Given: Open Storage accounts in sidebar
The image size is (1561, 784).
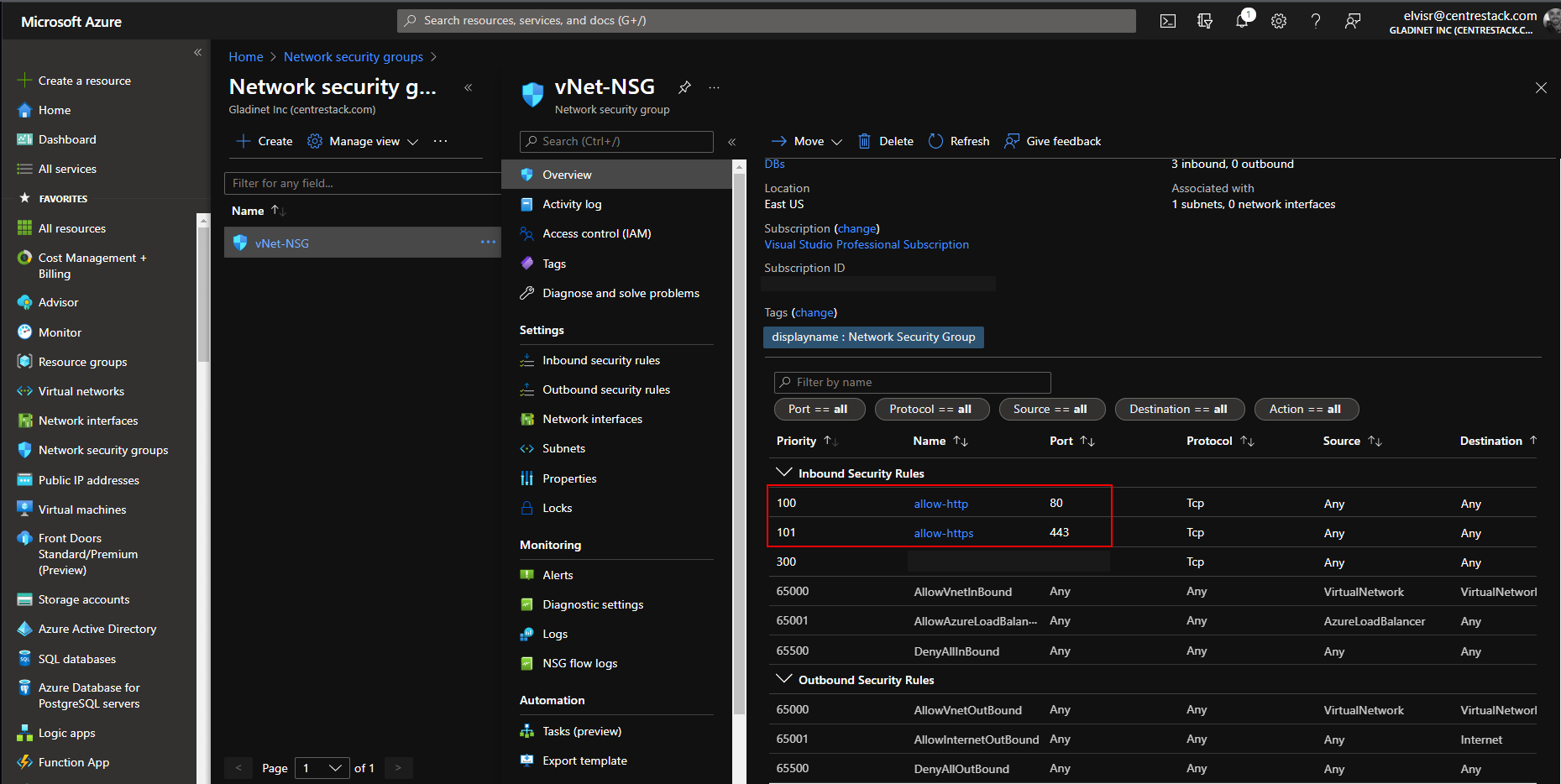Looking at the screenshot, I should pyautogui.click(x=84, y=599).
